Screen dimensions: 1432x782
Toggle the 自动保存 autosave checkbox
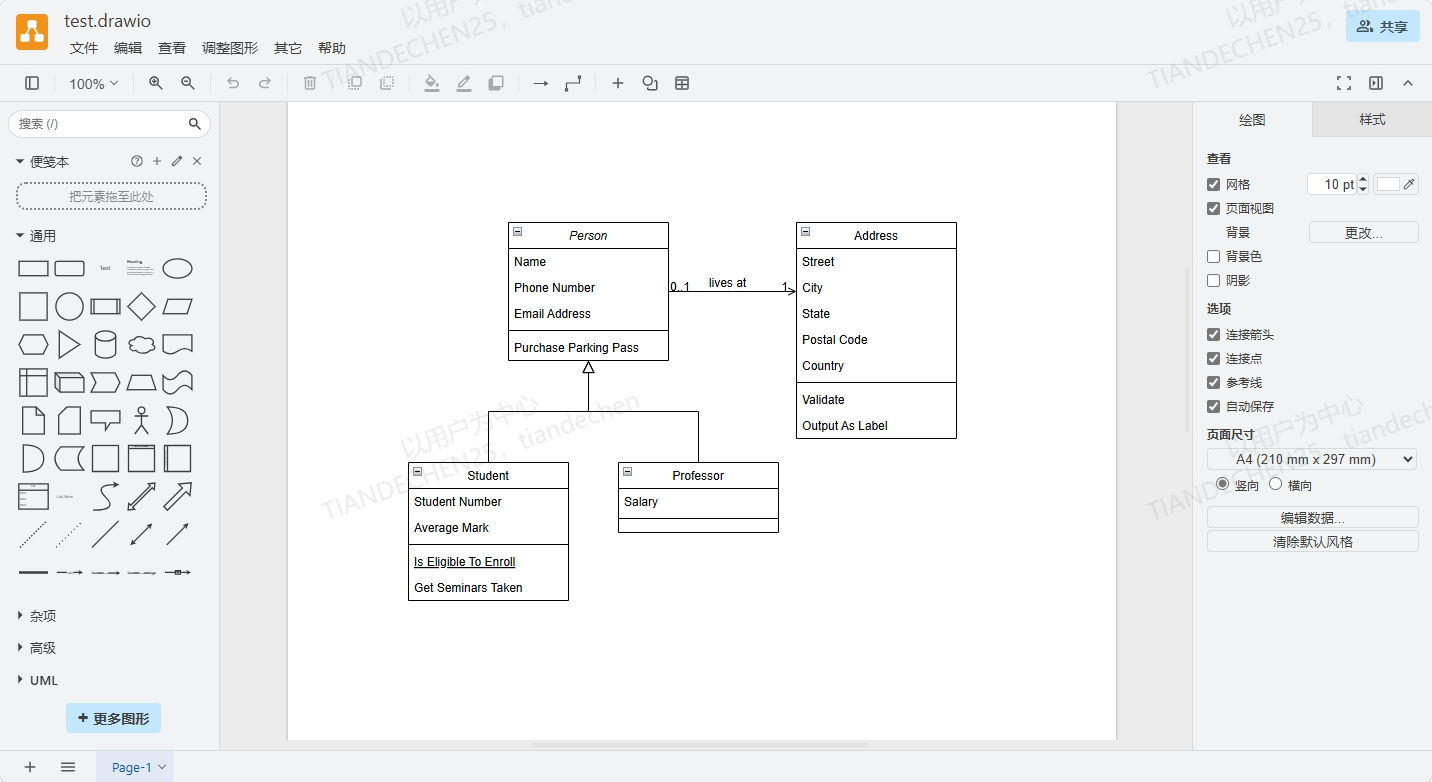tap(1214, 407)
